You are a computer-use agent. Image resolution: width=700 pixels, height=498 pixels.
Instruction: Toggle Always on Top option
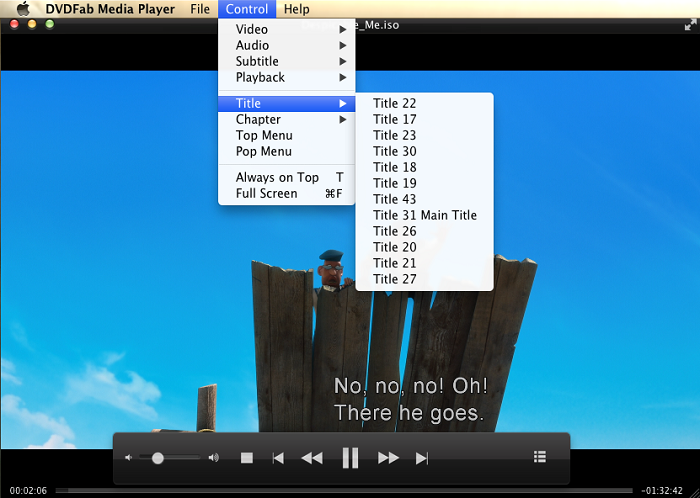coord(287,178)
